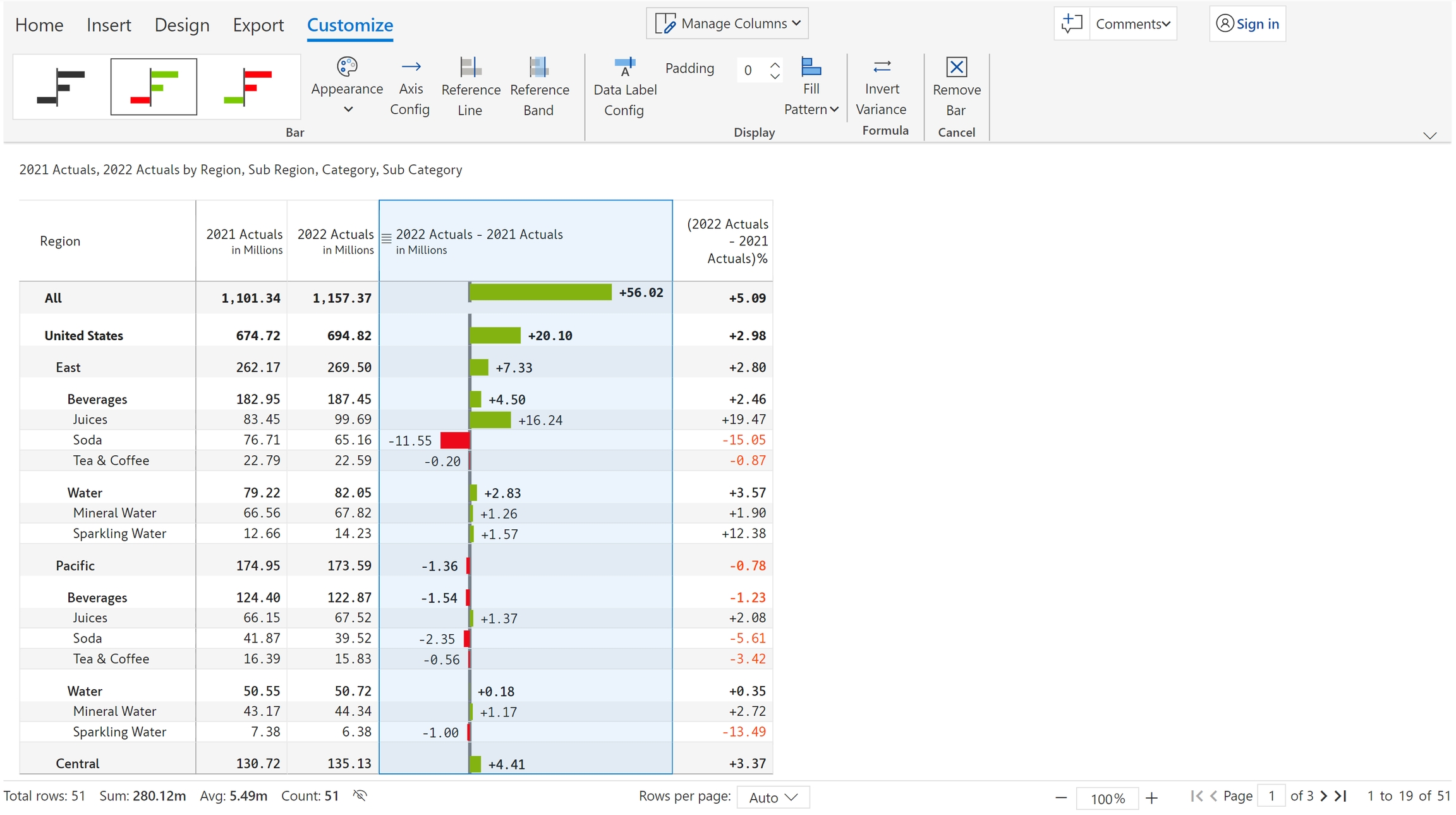The height and width of the screenshot is (815, 1456).
Task: Click the Remove Bar icon
Action: coord(956,67)
